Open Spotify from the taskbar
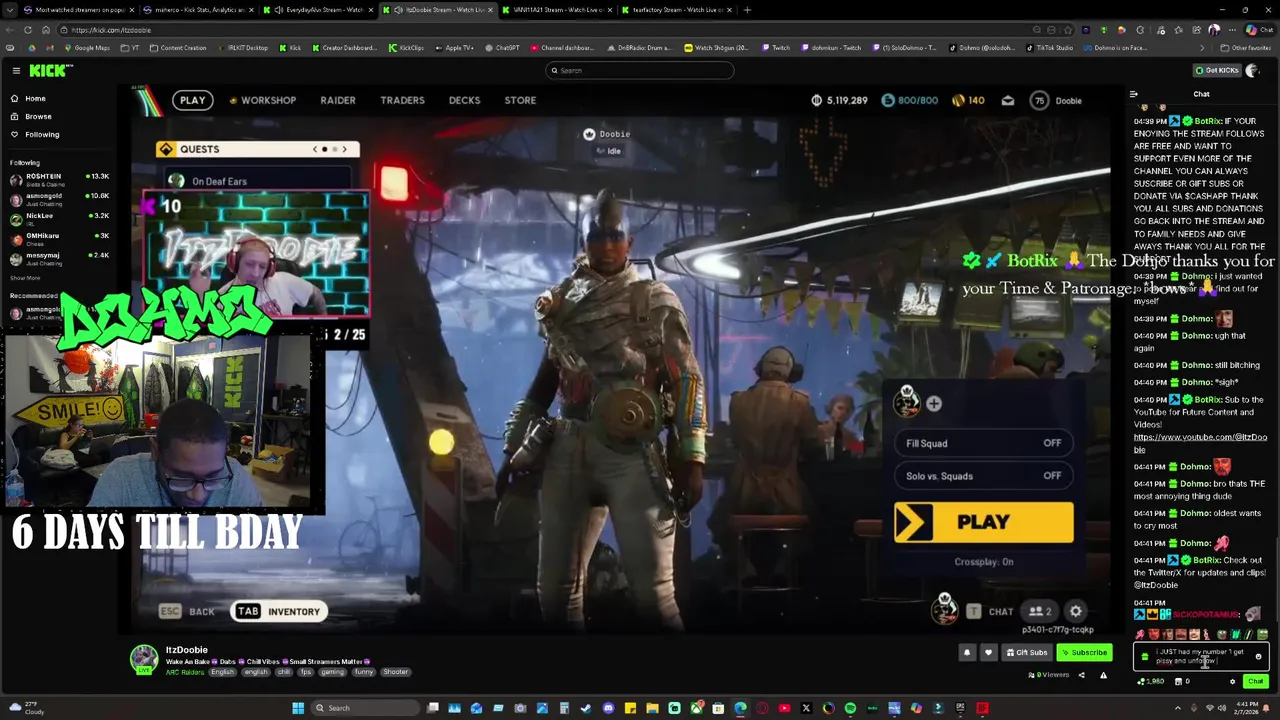Screen dimensions: 1280x720 (850, 708)
